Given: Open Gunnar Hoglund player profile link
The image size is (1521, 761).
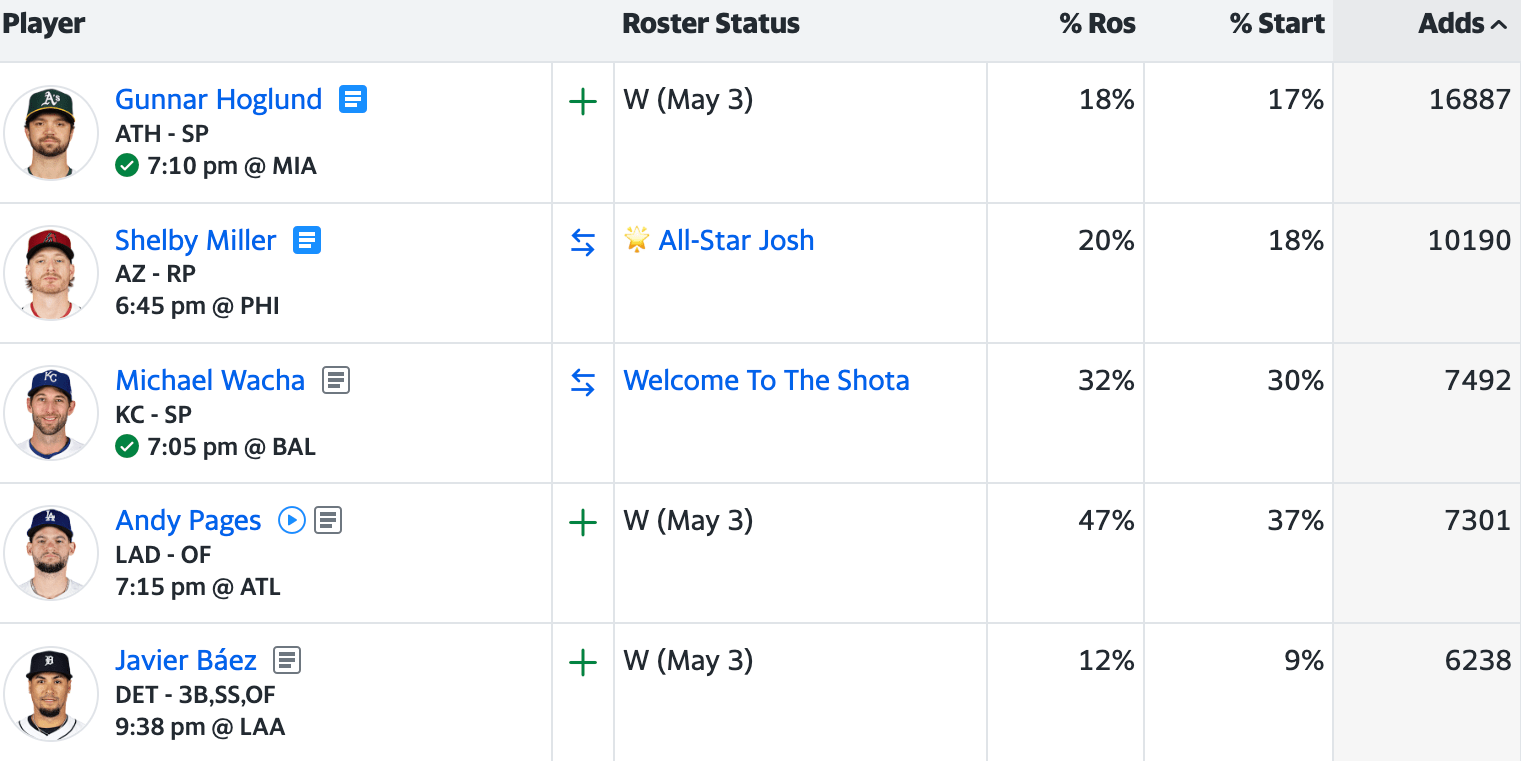Looking at the screenshot, I should click(x=218, y=99).
